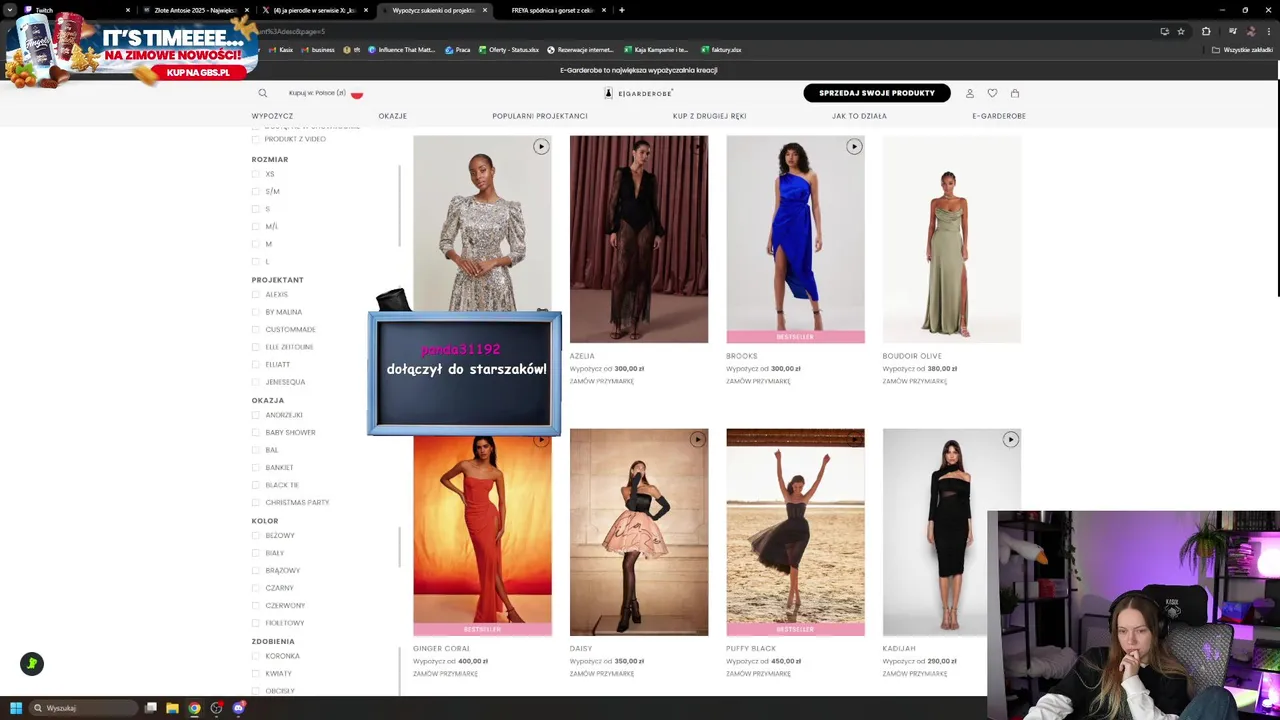This screenshot has width=1280, height=720.
Task: Open the wishlist heart icon
Action: coord(992,93)
